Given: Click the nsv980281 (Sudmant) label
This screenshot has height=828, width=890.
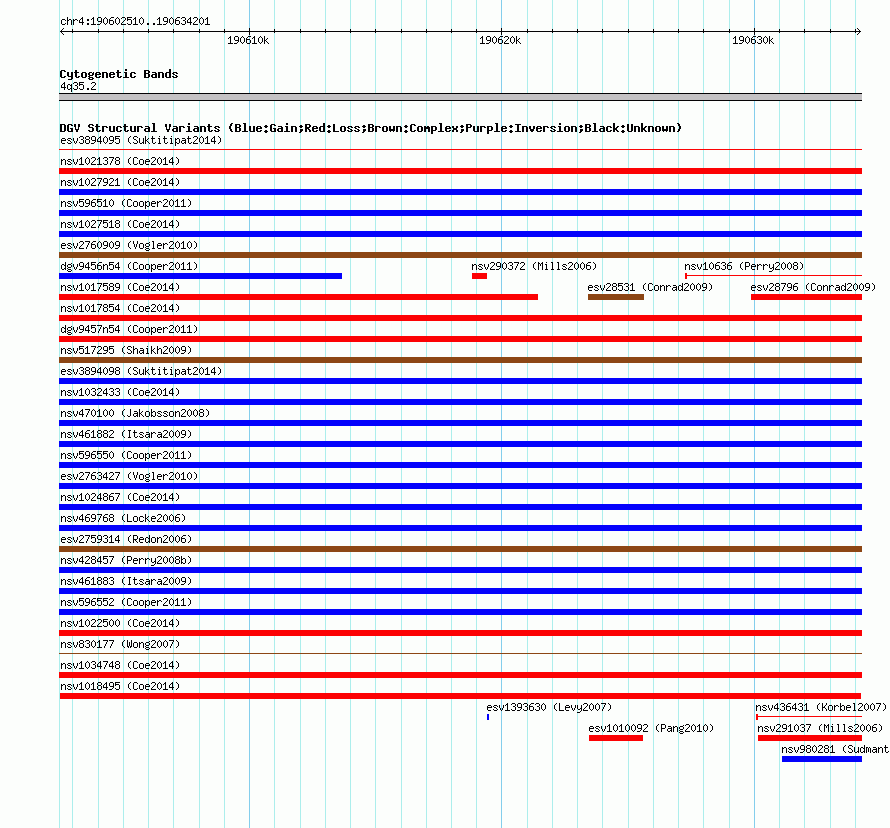Looking at the screenshot, I should tap(835, 749).
